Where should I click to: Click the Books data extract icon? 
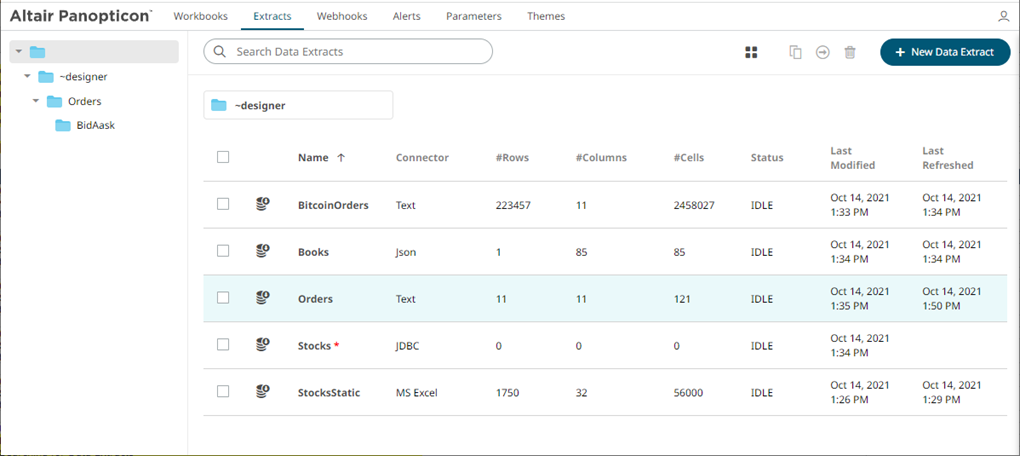pos(262,251)
